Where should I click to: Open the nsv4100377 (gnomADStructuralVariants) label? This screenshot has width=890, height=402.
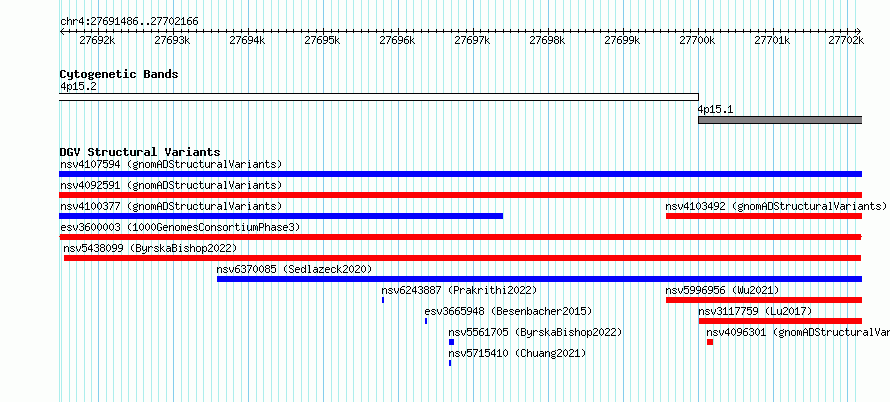[x=171, y=207]
